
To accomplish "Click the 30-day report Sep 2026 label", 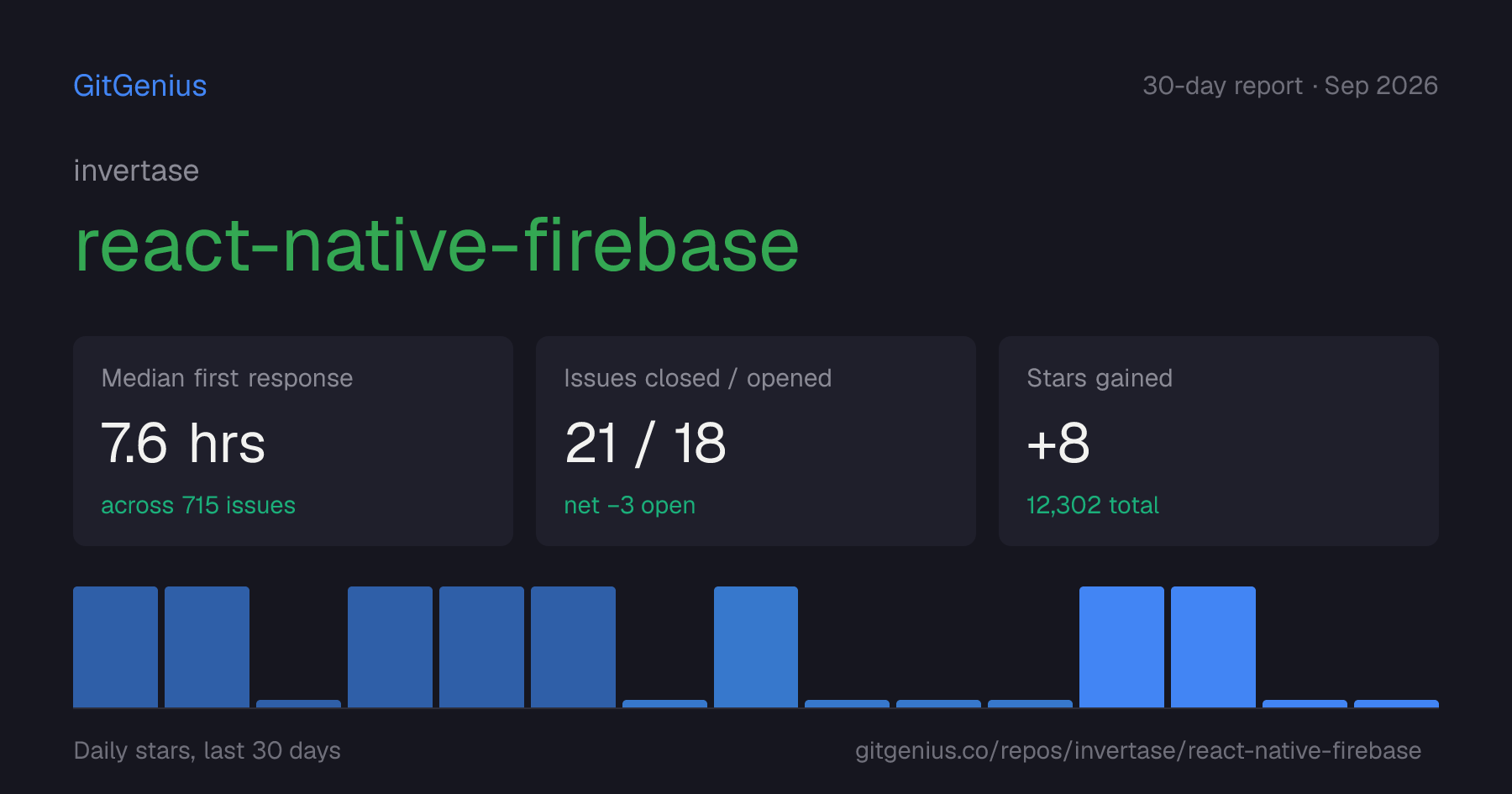I will coord(1290,86).
